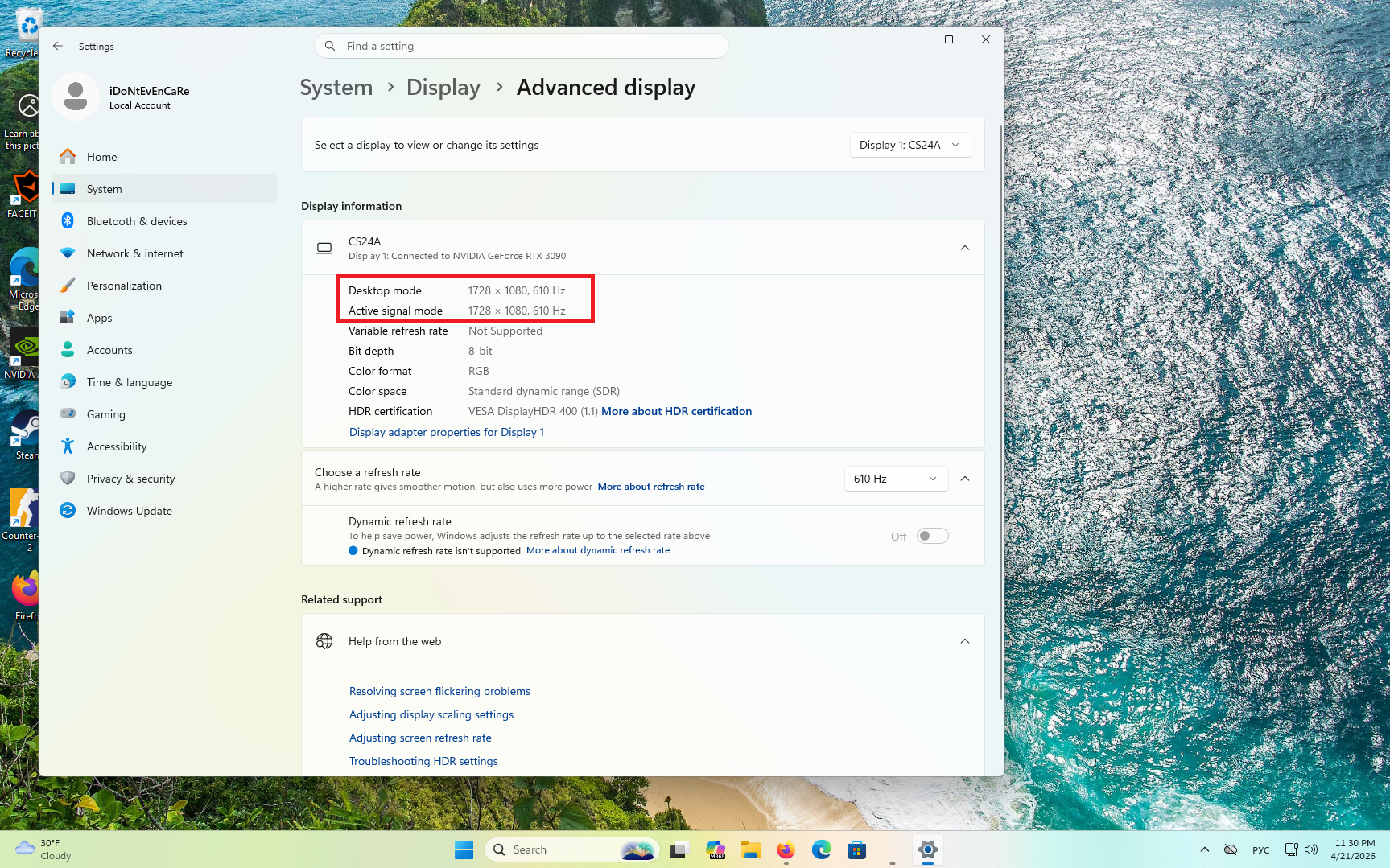Click the Network & internet wifi icon
This screenshot has height=868, width=1390.
[x=68, y=253]
